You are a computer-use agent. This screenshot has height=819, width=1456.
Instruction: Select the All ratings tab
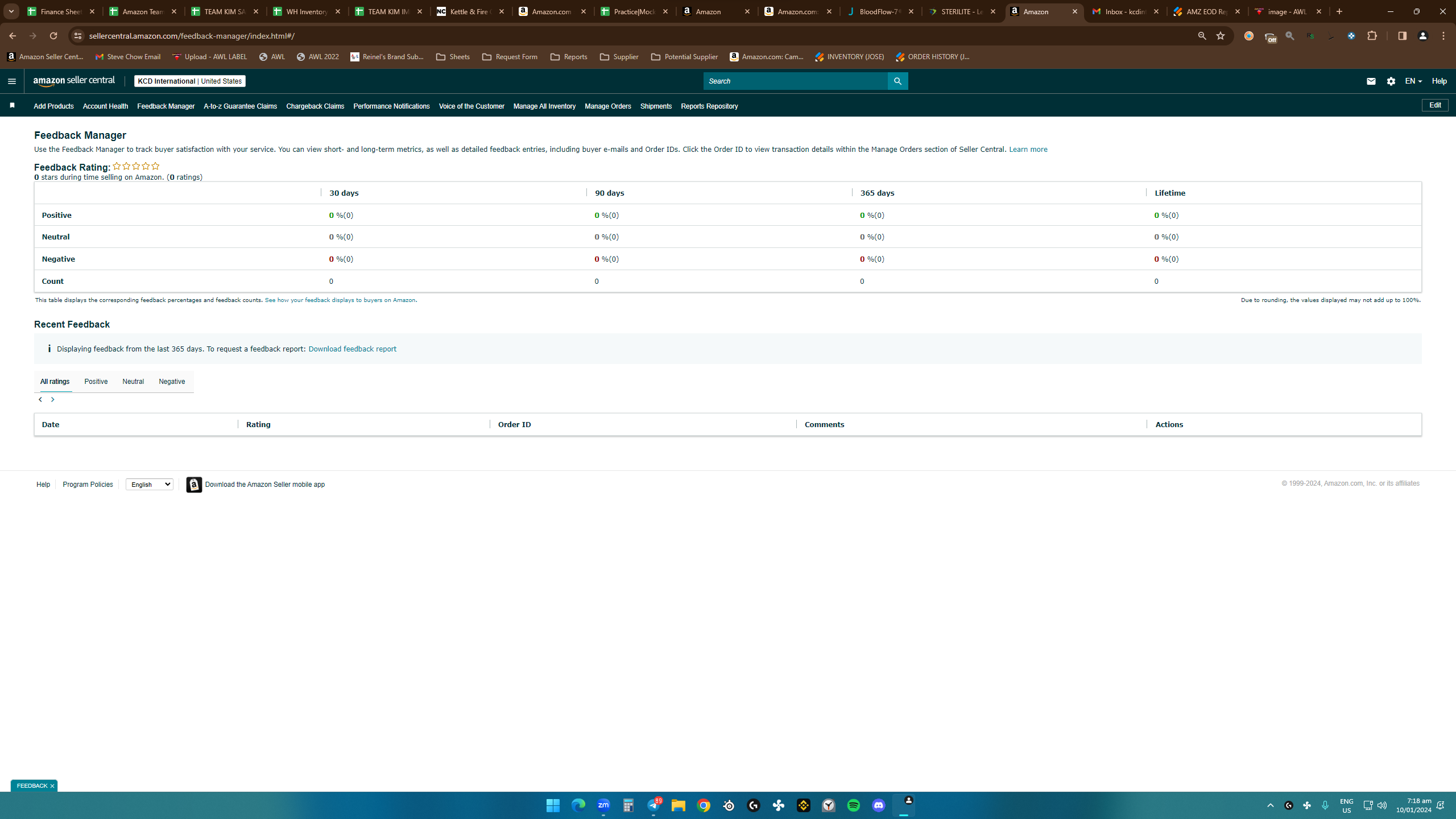[x=55, y=382]
